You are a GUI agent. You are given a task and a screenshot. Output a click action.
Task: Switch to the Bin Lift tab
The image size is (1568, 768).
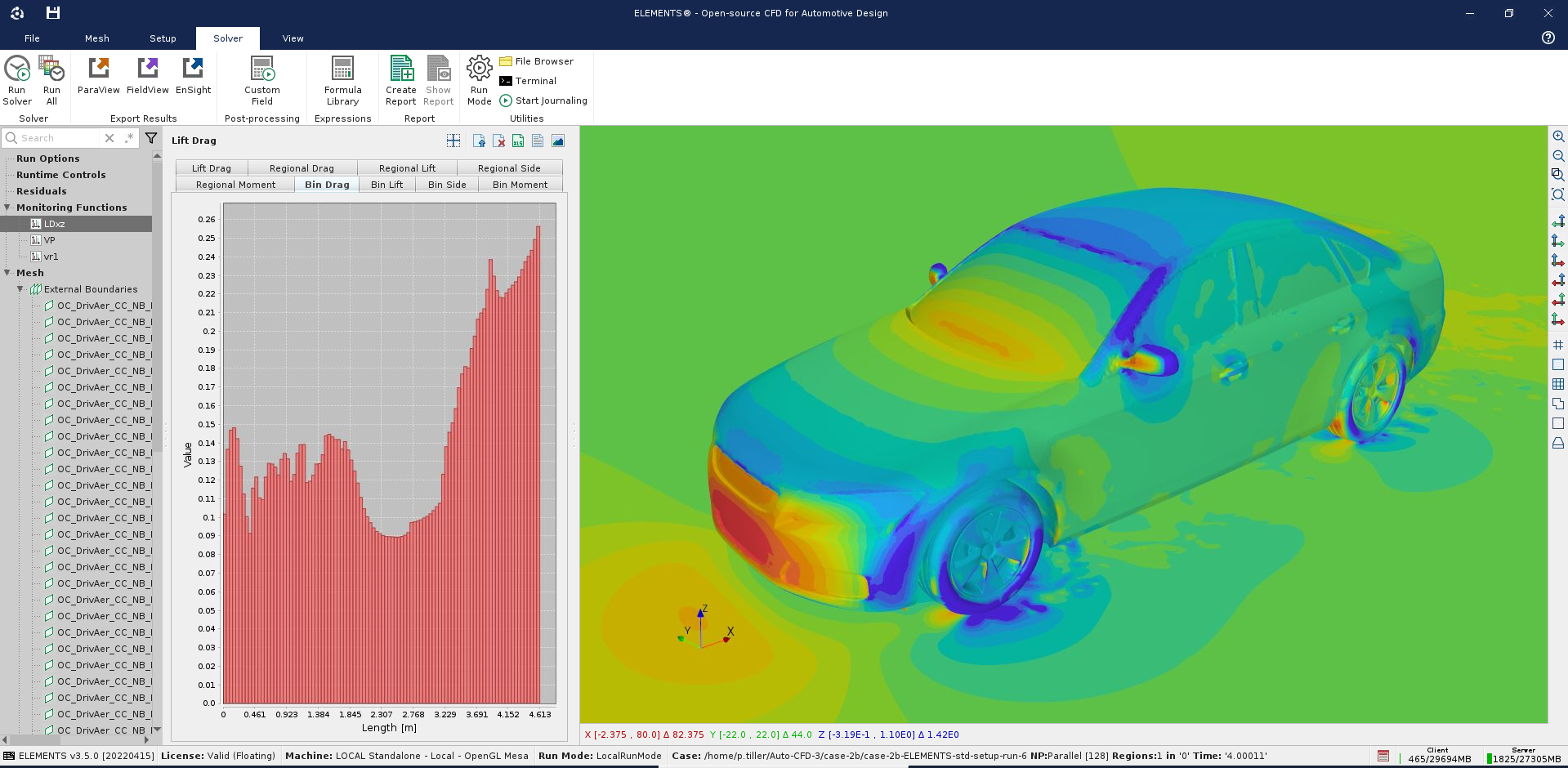[386, 184]
